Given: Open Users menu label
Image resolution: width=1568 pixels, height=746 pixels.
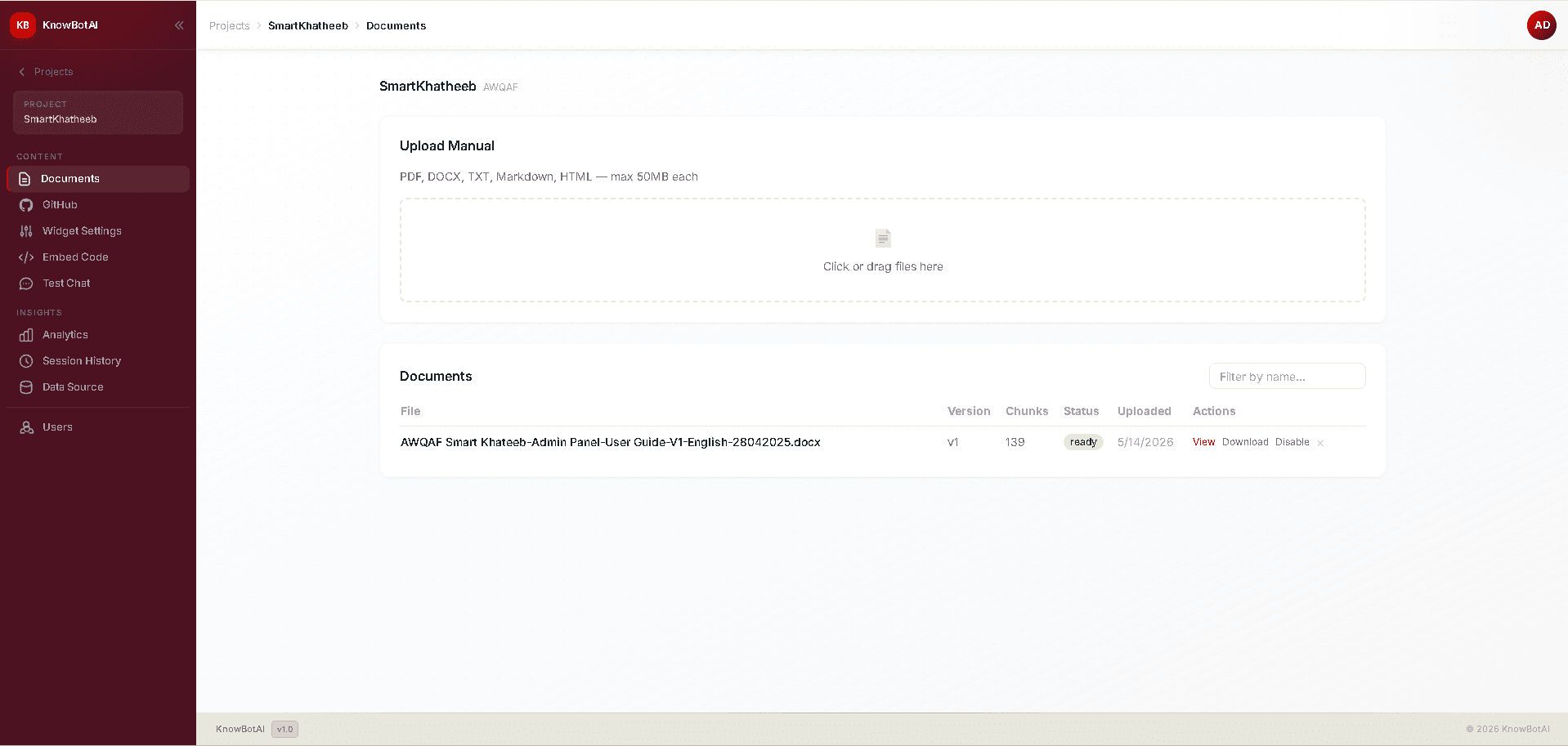Looking at the screenshot, I should (57, 427).
